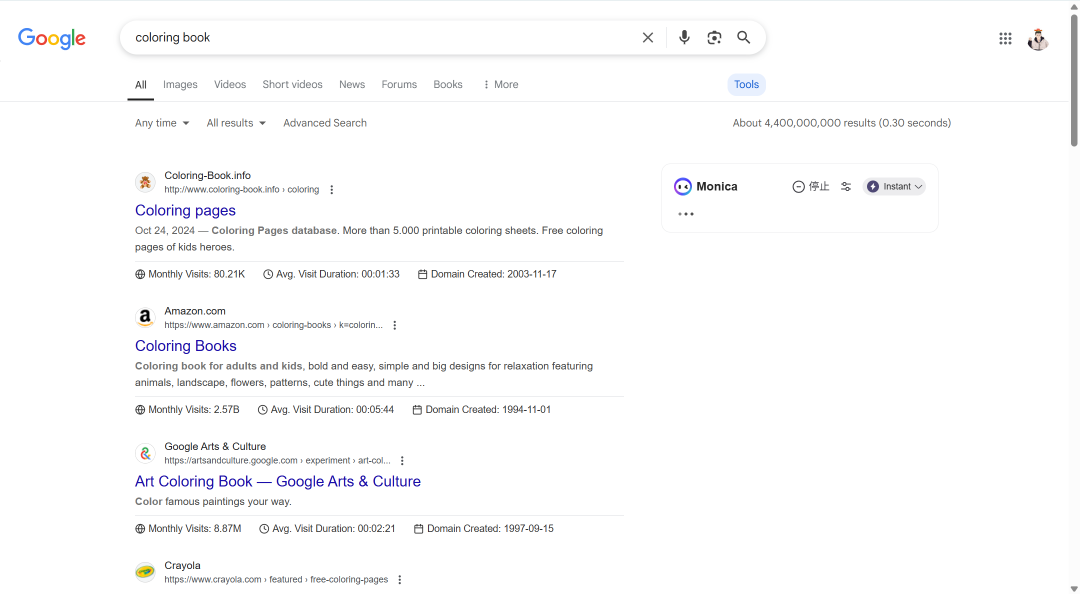Click the Google Arts & Culture favicon

(145, 453)
